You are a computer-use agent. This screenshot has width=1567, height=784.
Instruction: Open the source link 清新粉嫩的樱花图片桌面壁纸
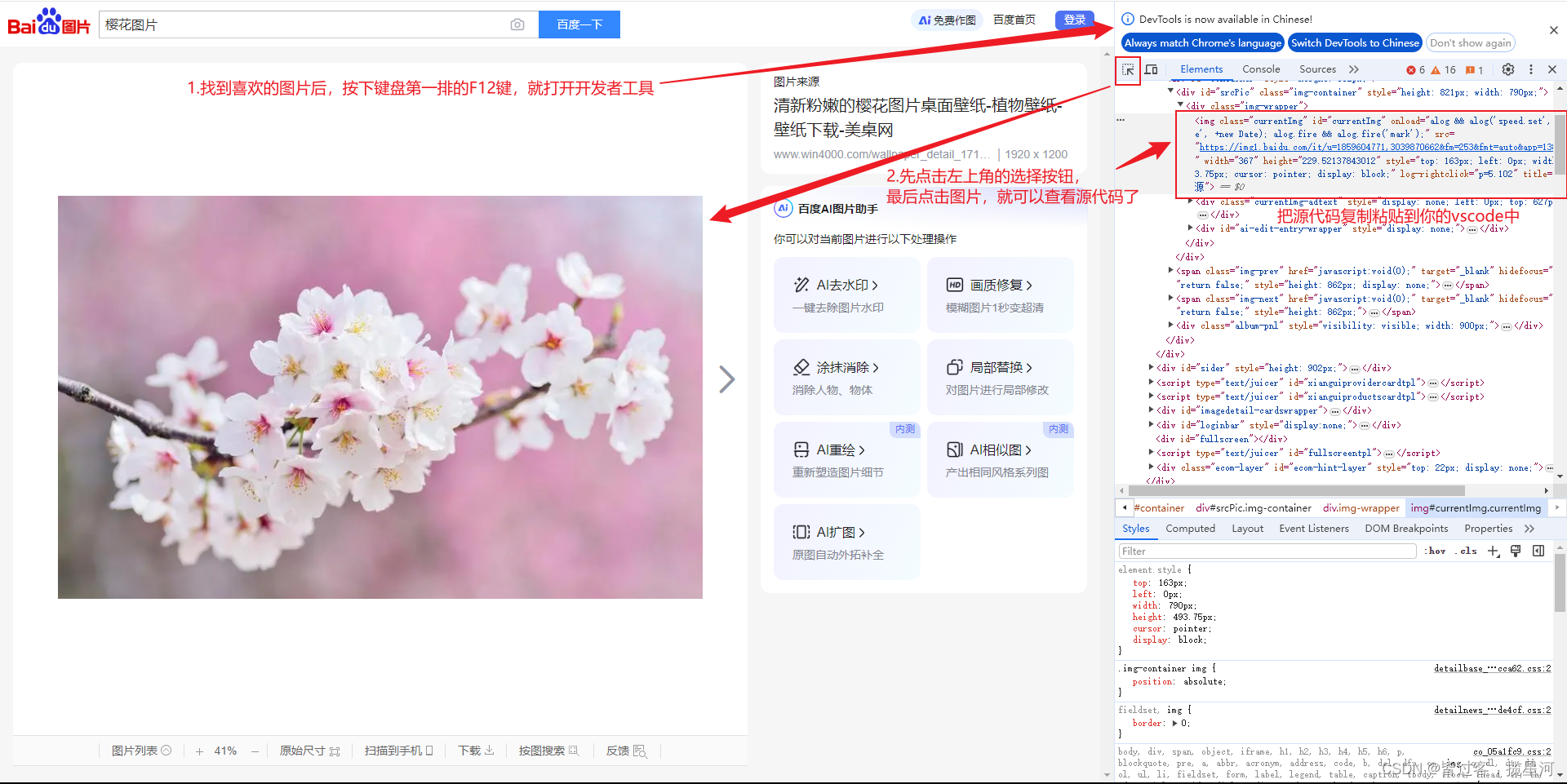[x=918, y=117]
